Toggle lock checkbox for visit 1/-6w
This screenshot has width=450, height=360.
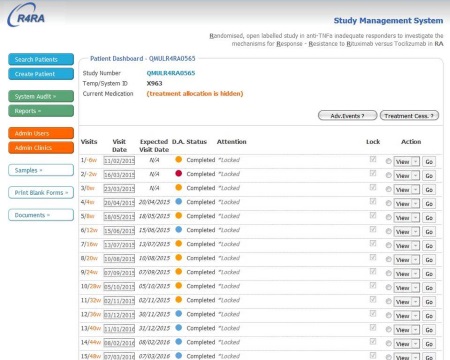[x=373, y=159]
